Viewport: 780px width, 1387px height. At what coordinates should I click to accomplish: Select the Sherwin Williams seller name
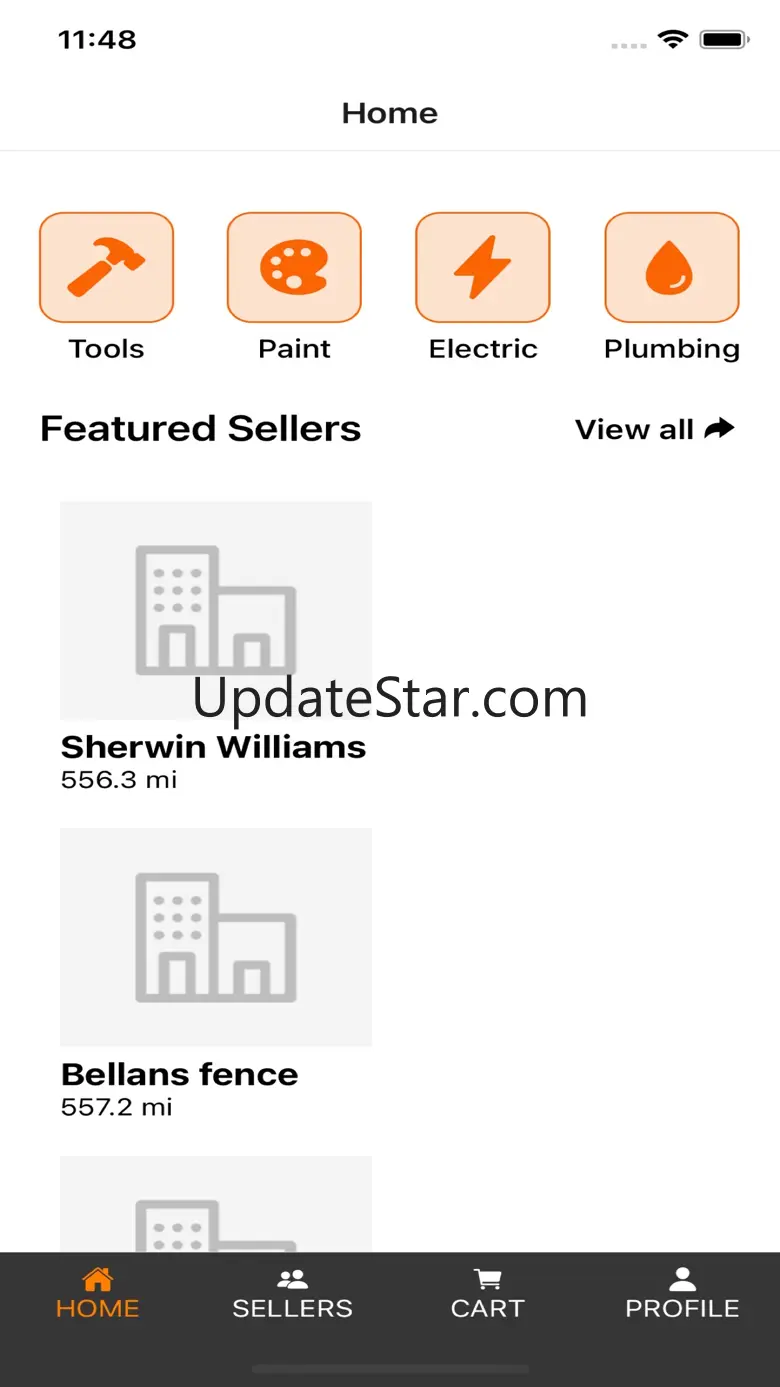coord(213,747)
